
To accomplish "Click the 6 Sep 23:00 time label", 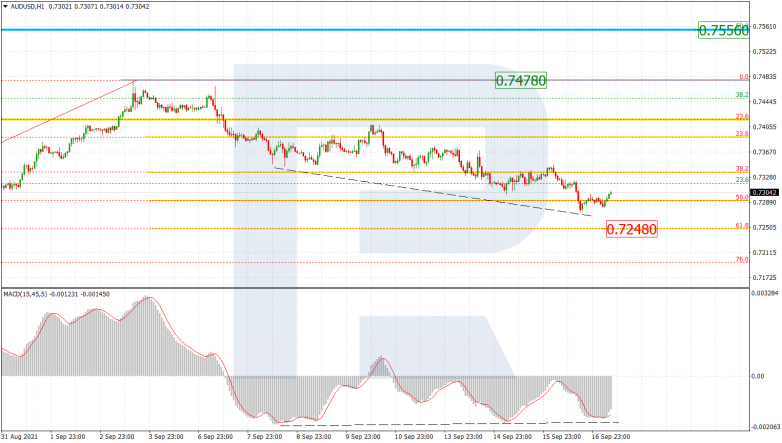I will pyautogui.click(x=215, y=437).
